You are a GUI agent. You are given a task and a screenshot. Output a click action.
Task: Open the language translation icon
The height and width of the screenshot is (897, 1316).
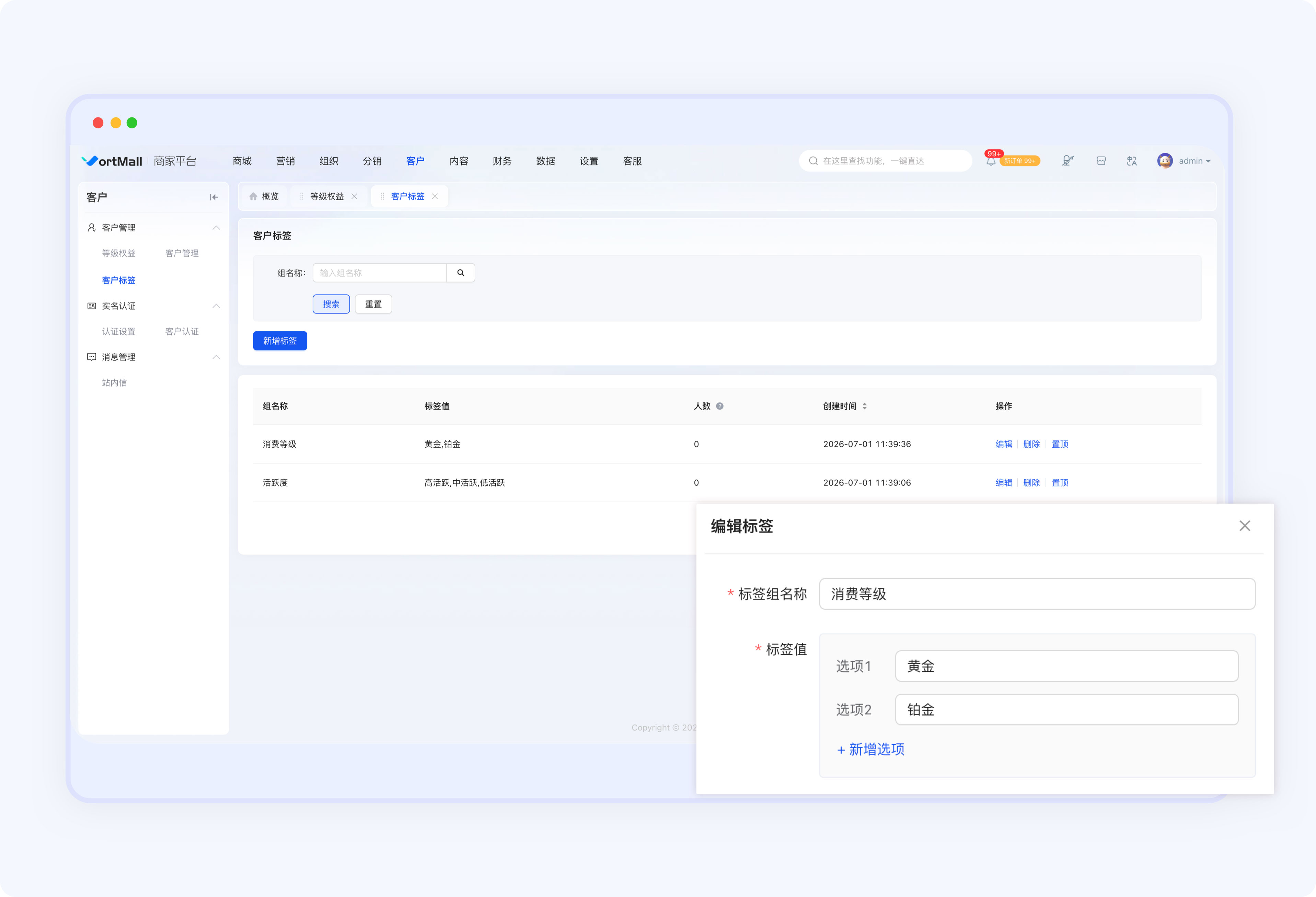point(1131,161)
